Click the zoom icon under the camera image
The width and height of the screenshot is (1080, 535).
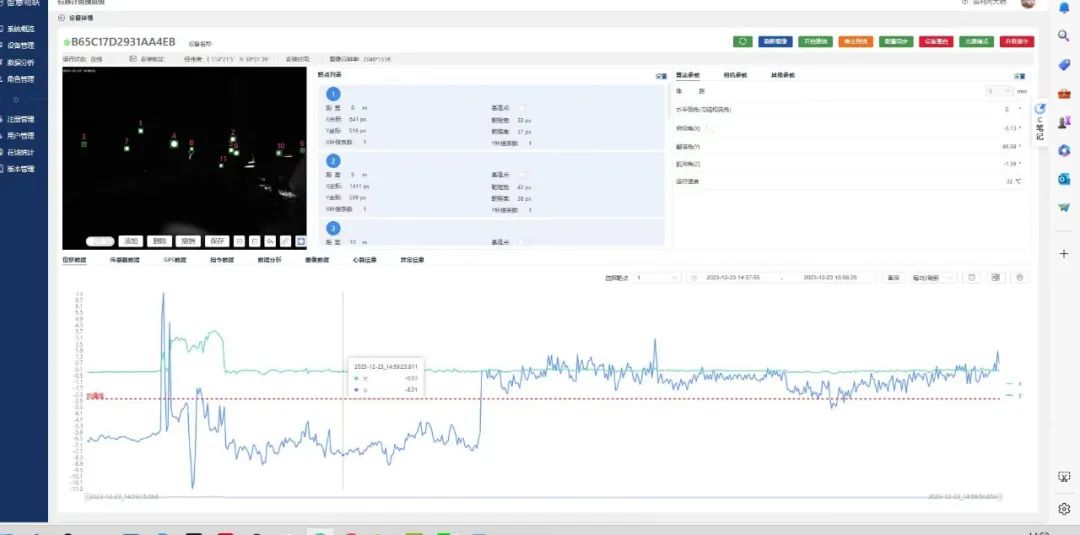pos(270,241)
